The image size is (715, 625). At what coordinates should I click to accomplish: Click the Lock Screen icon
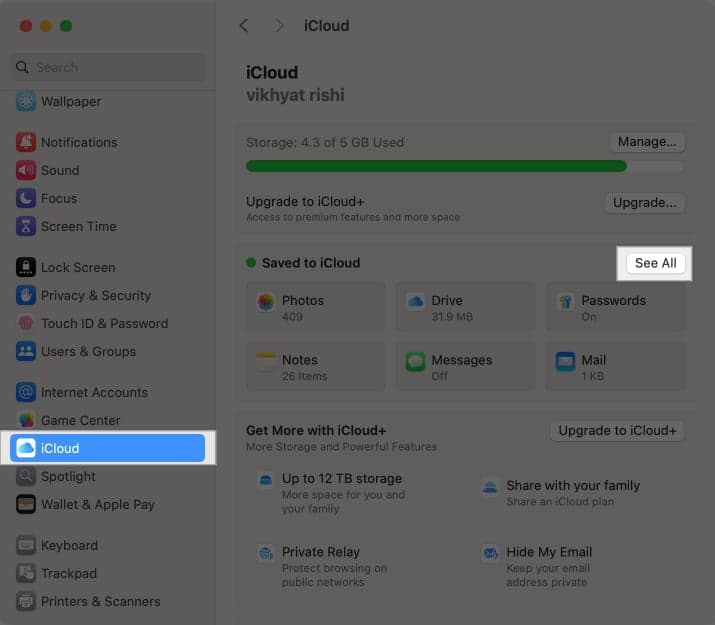(26, 267)
